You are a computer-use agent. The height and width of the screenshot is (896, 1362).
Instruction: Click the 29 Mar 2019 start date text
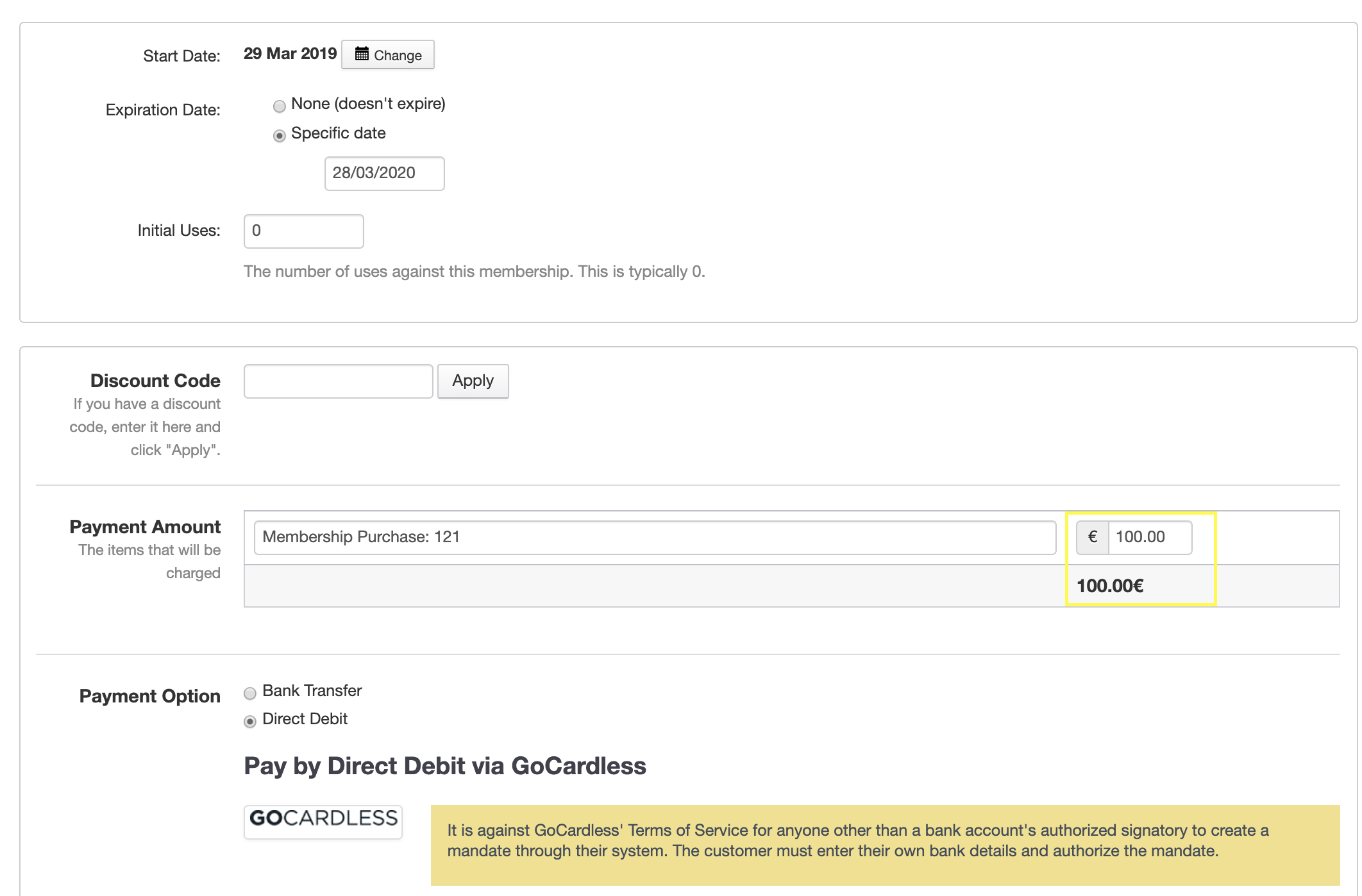click(x=290, y=54)
